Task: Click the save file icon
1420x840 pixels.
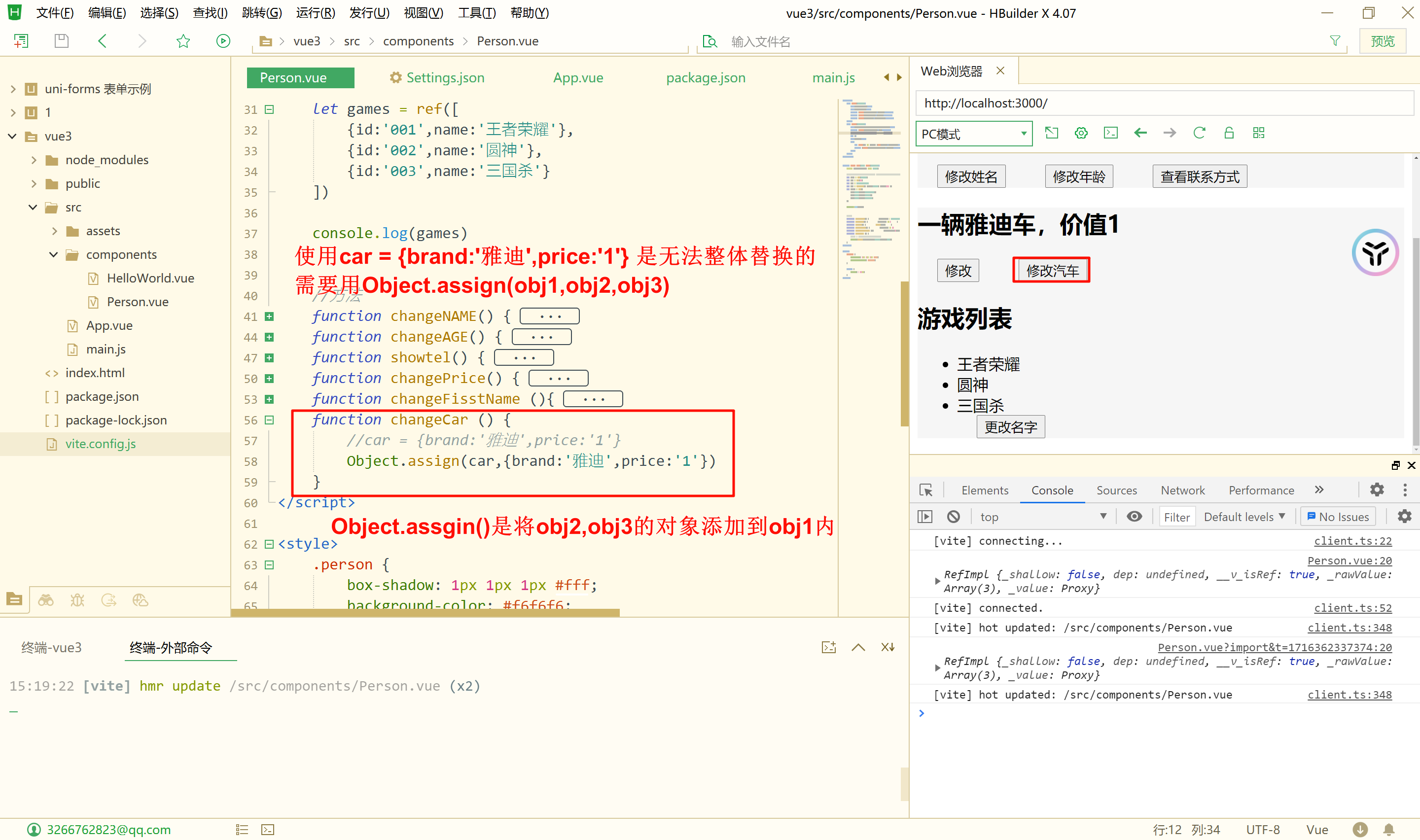Action: click(x=61, y=41)
